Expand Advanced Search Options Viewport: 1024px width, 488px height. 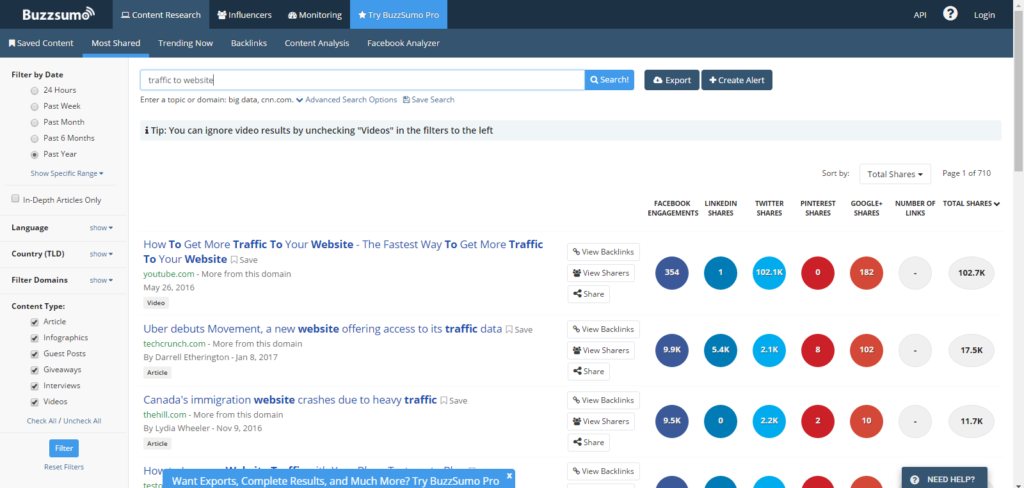tap(351, 100)
